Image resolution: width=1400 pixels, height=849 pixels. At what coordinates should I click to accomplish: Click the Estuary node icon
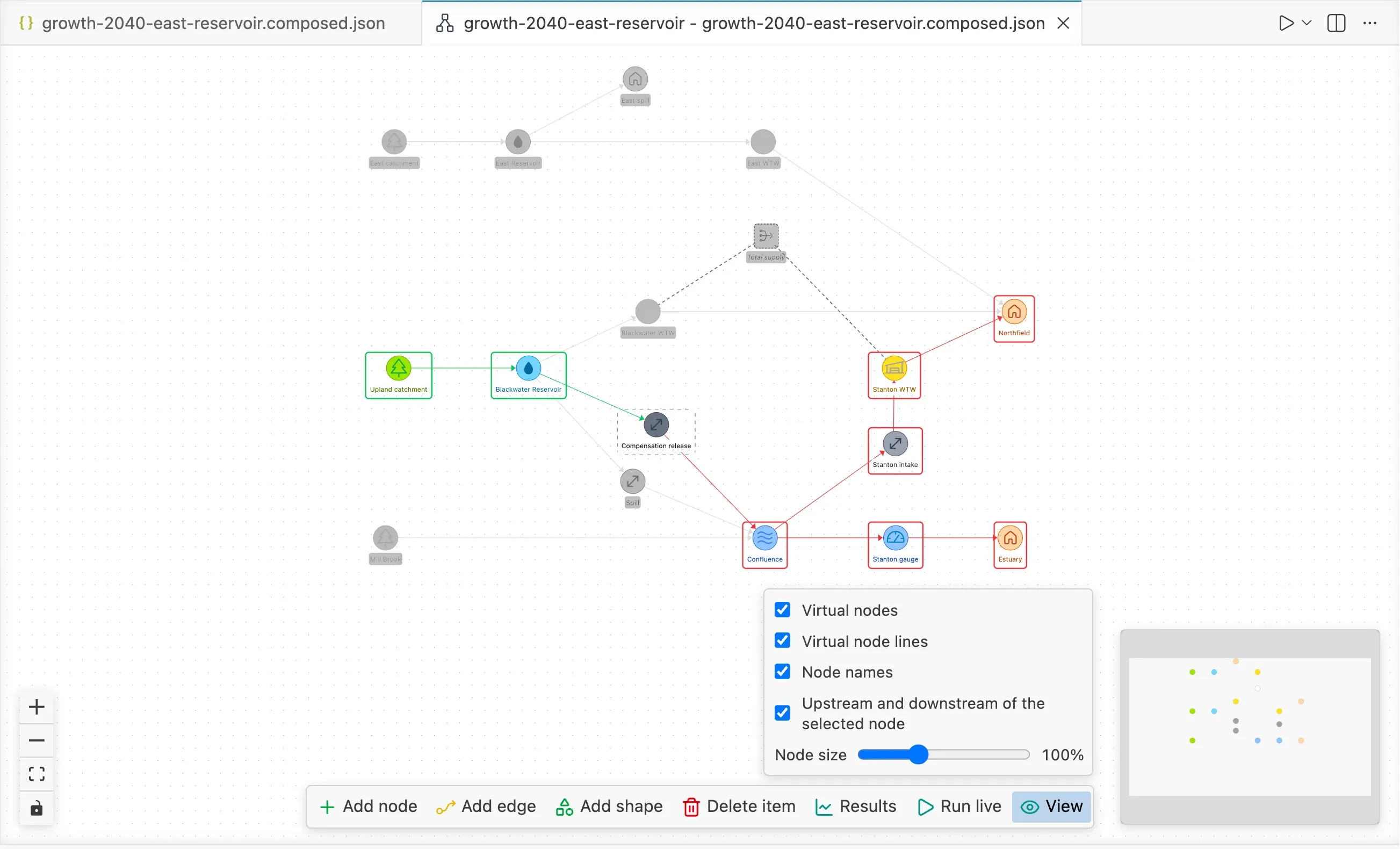(x=1009, y=537)
